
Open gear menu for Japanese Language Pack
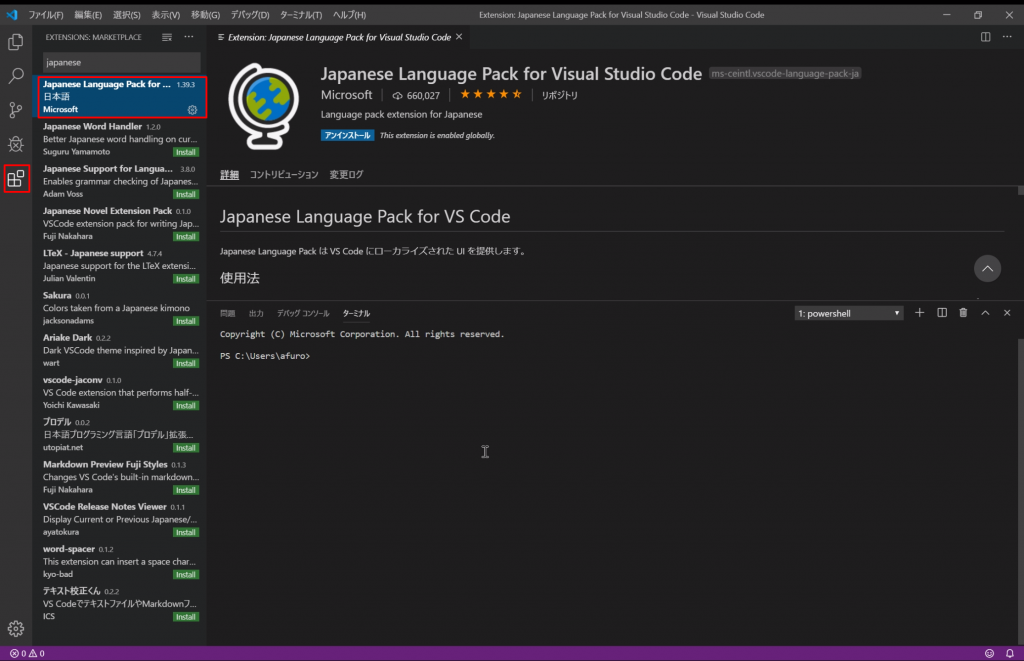[192, 110]
